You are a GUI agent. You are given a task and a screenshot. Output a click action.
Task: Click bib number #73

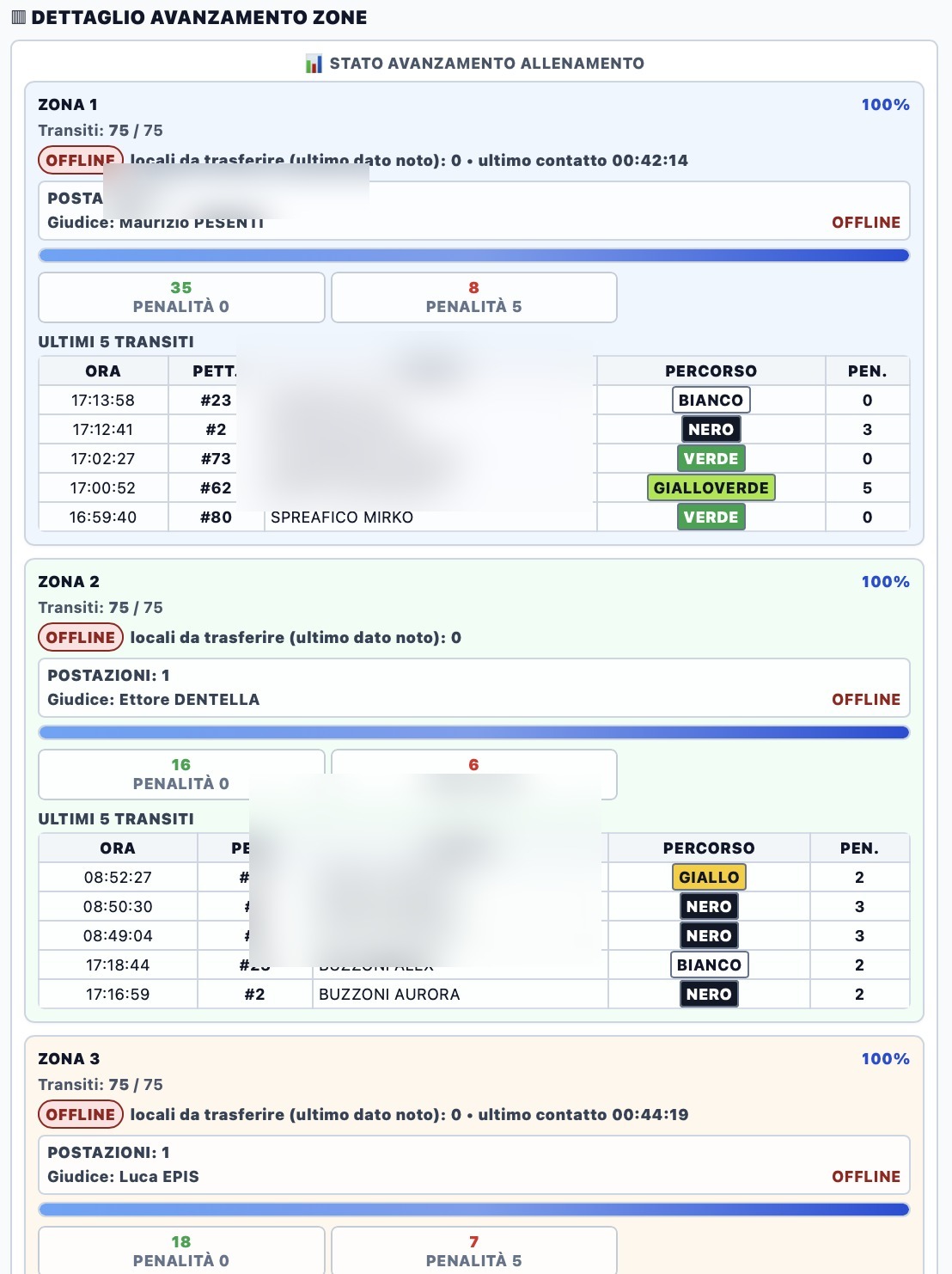tap(216, 459)
